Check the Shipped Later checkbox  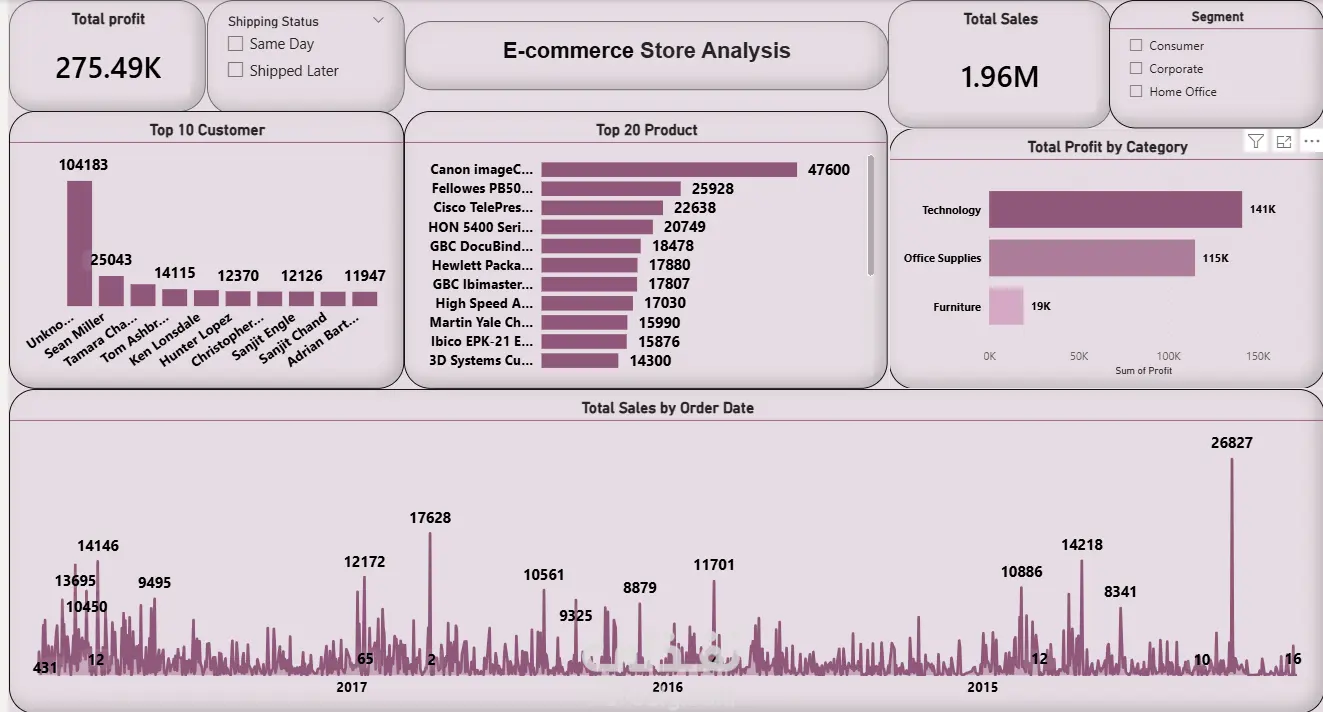(236, 70)
